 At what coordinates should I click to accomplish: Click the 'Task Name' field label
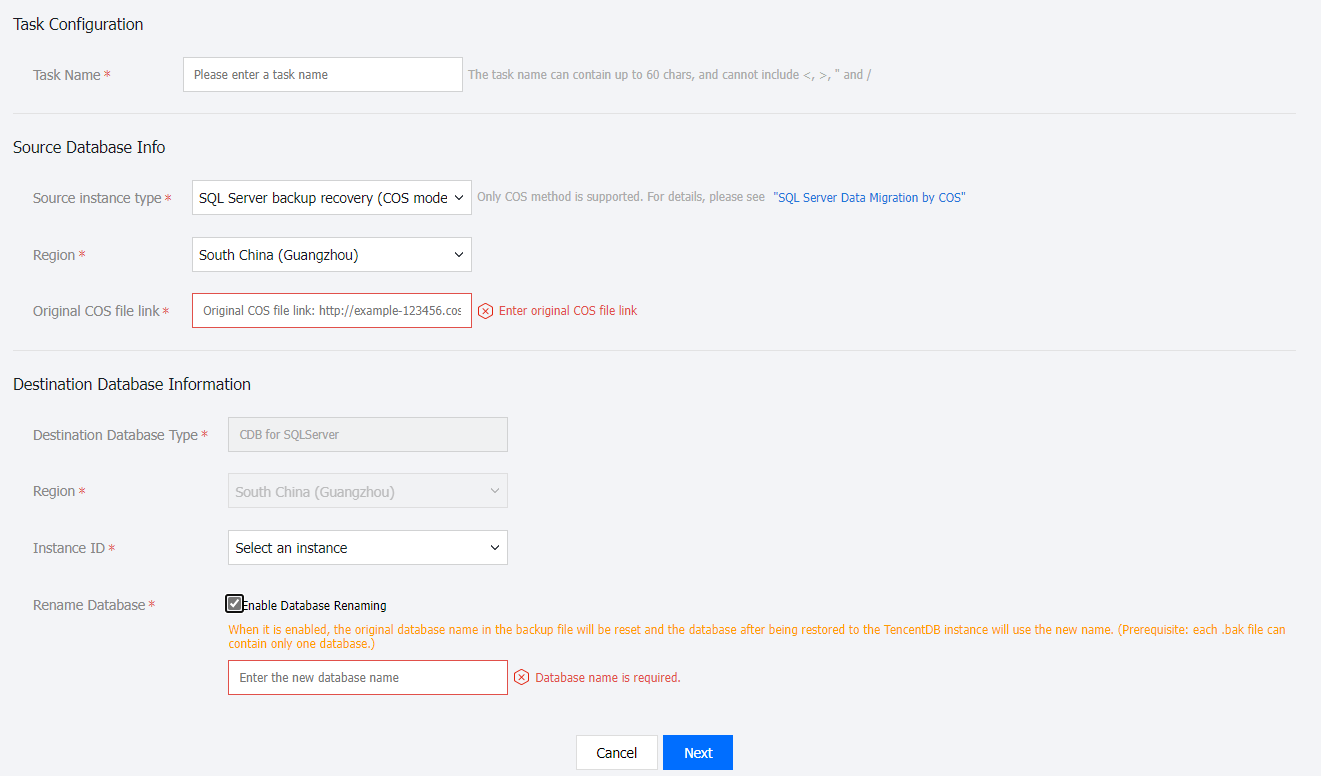pos(66,75)
